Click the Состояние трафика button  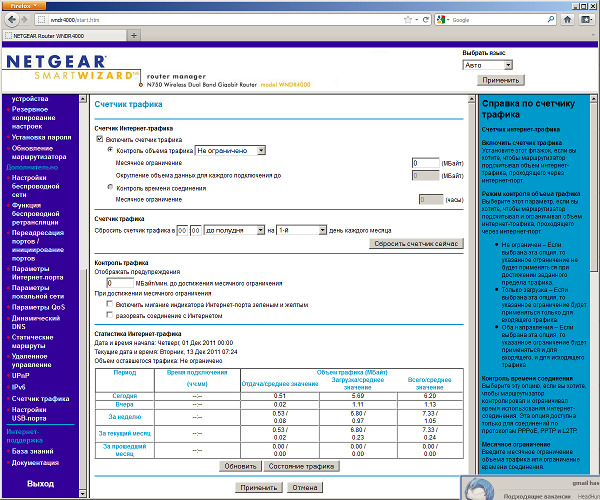(x=302, y=466)
